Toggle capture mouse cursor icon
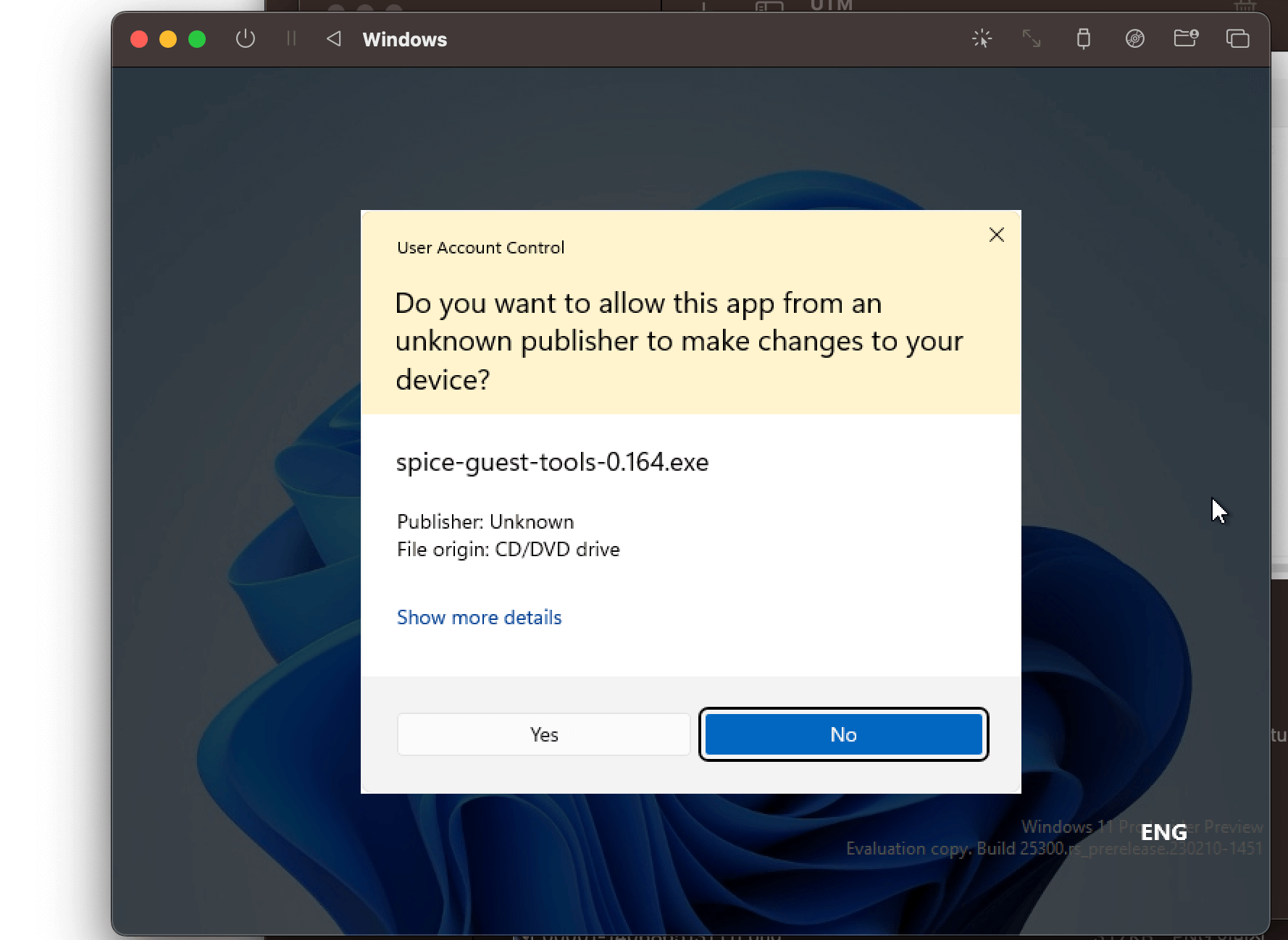The width and height of the screenshot is (1288, 940). 982,38
